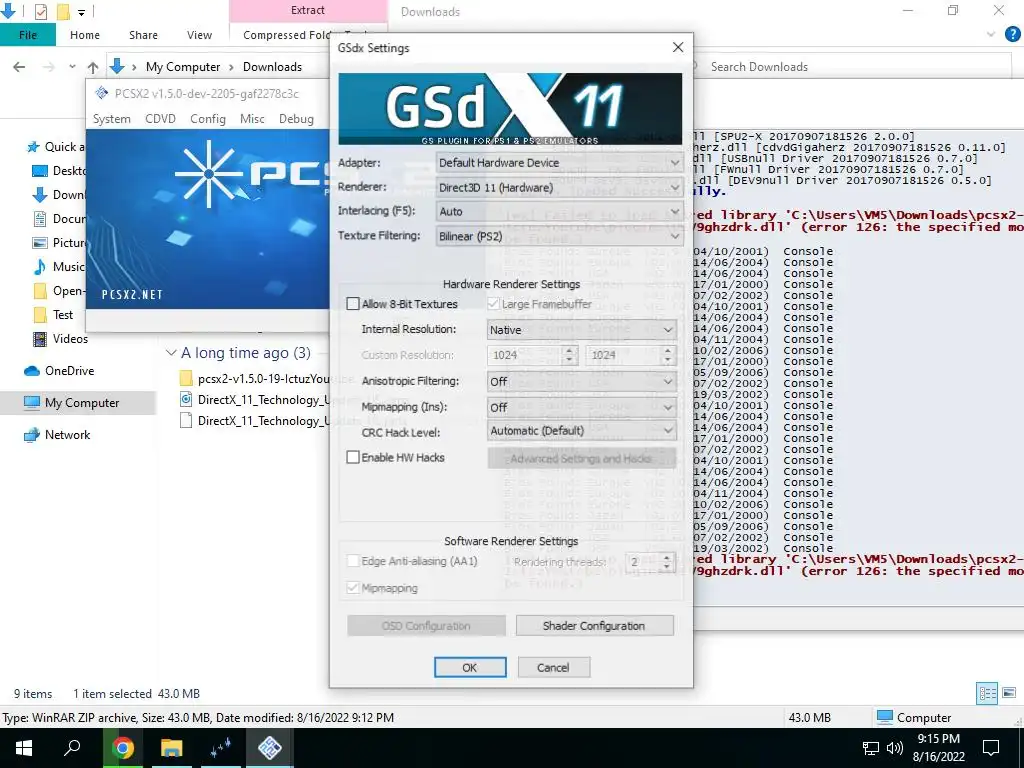Open the Internal Resolution dropdown set to Native
This screenshot has width=1024, height=768.
[x=581, y=330]
